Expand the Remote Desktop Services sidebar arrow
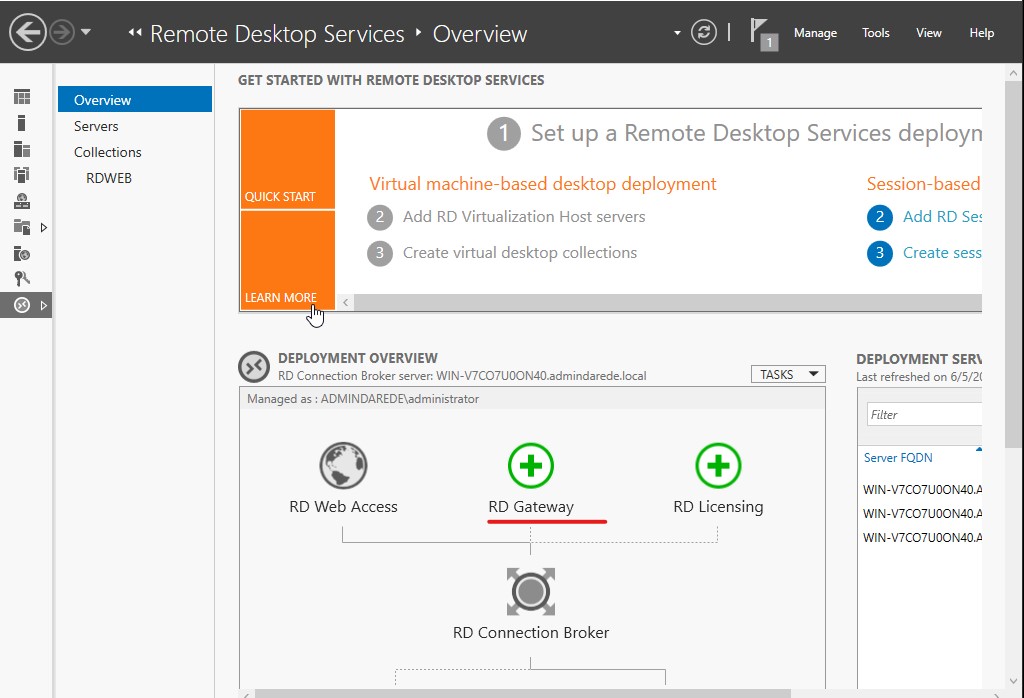Screen dimensions: 1024x698 (44, 306)
